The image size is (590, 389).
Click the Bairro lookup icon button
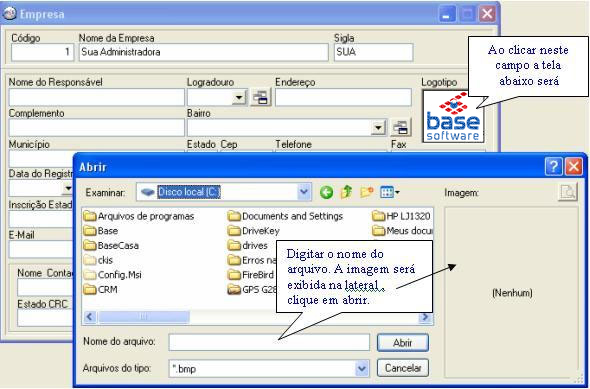[401, 128]
